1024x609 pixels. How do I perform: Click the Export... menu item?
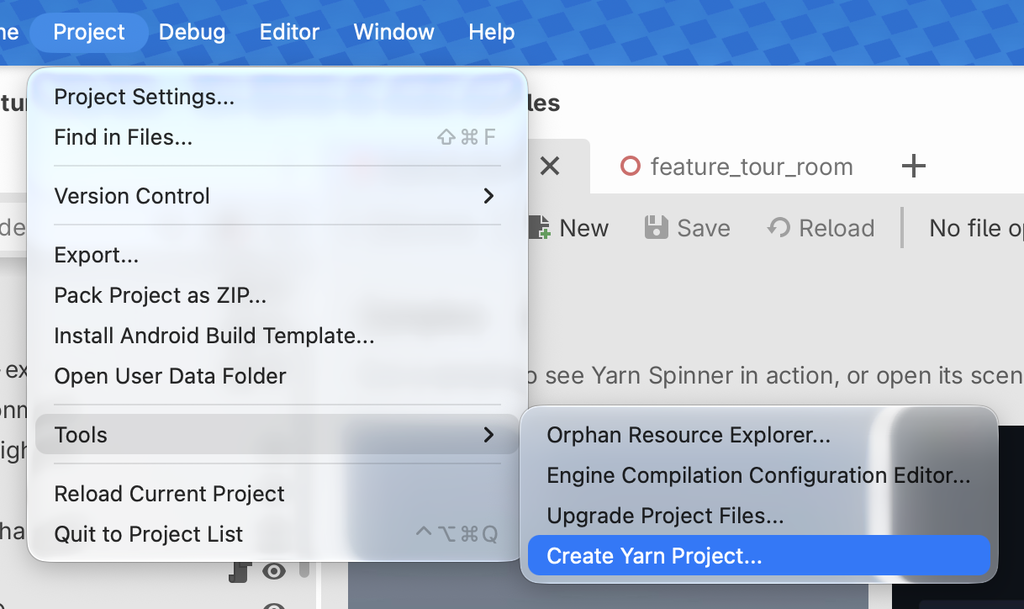pos(277,255)
